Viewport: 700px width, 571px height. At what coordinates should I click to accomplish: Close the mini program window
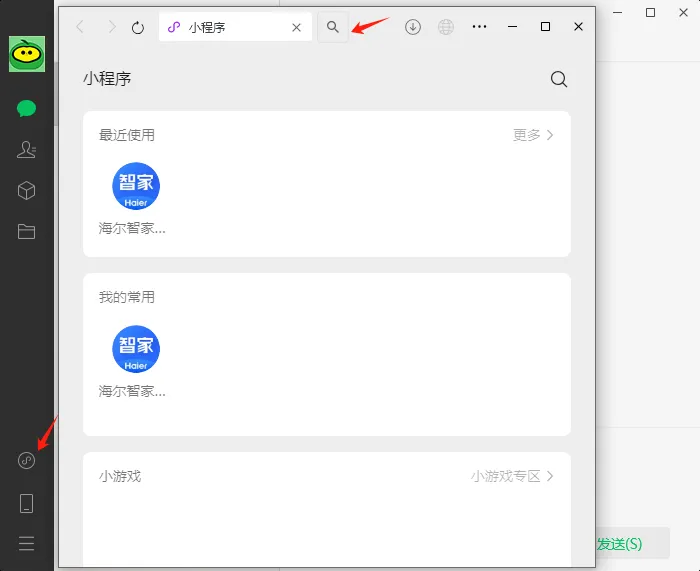tap(578, 27)
